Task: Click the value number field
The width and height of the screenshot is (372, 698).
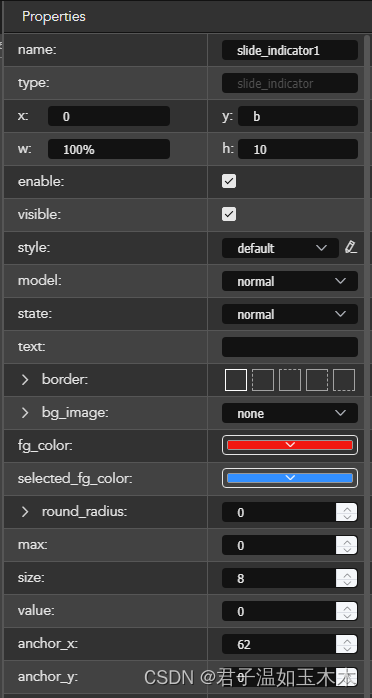Action: click(x=279, y=611)
